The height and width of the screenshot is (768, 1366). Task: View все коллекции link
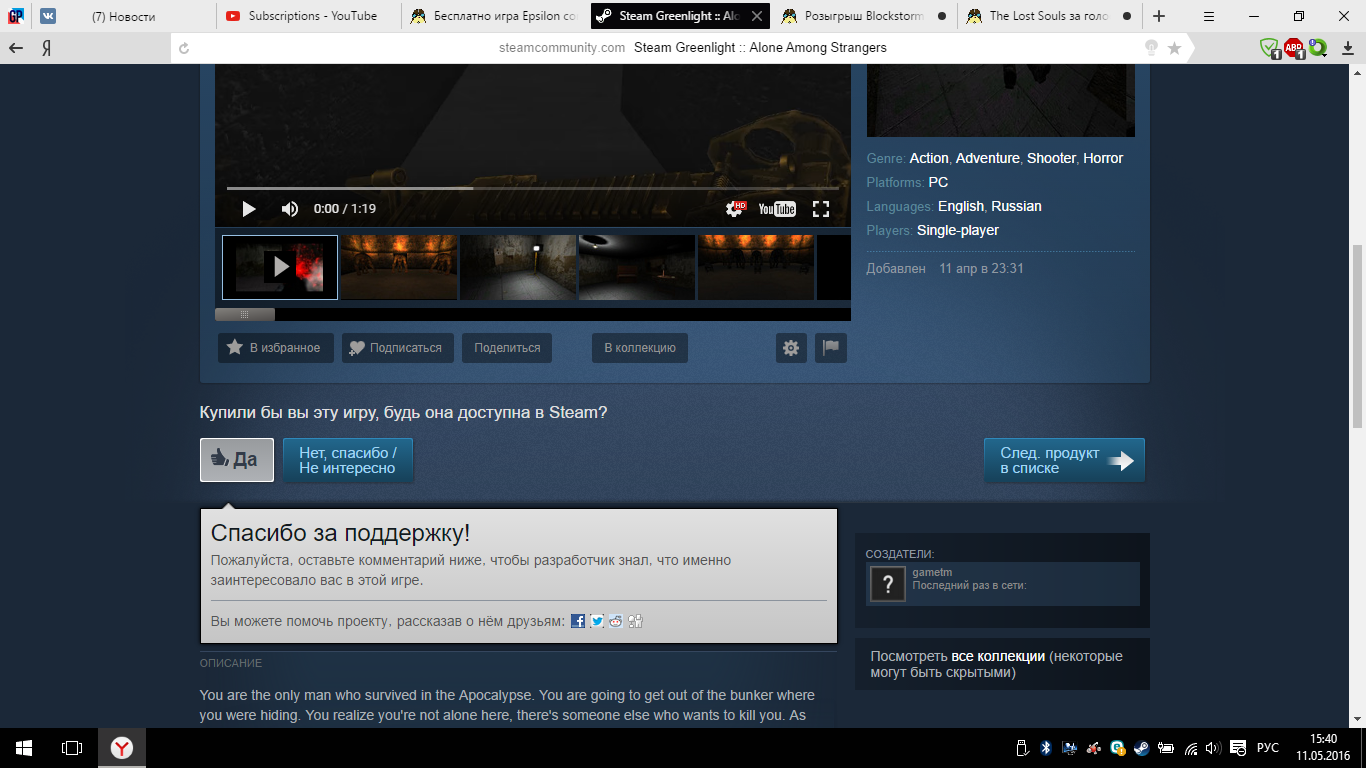tap(998, 656)
